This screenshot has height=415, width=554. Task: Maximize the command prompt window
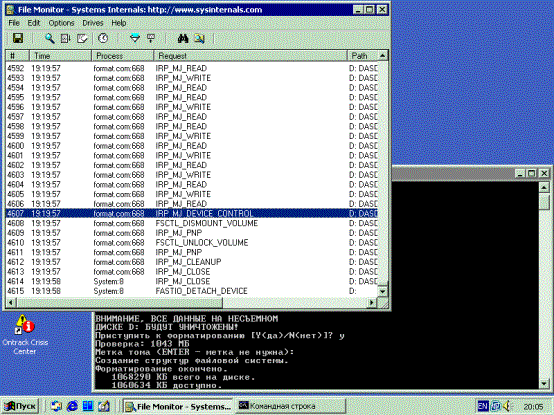click(531, 173)
